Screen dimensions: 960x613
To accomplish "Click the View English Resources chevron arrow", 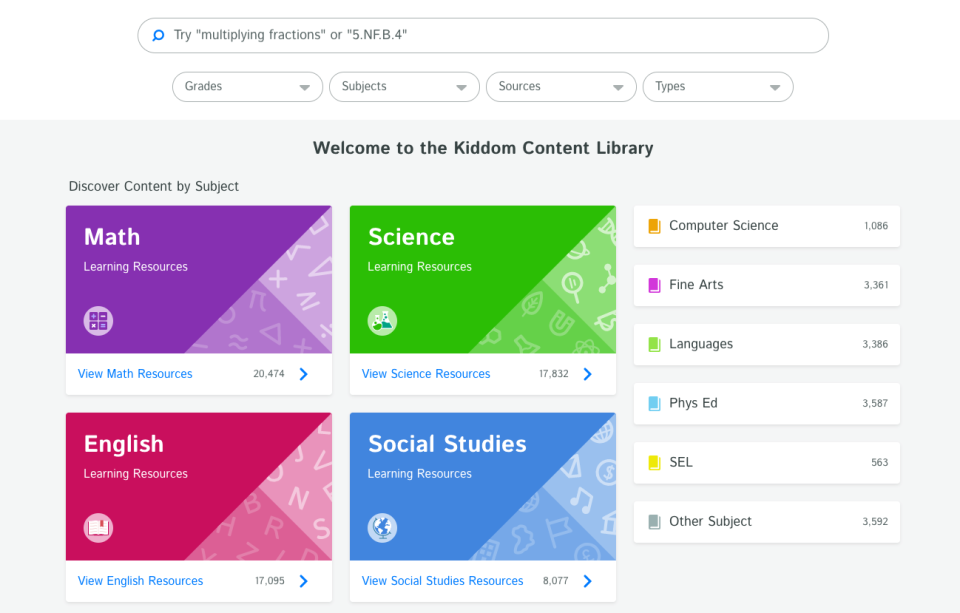I will 303,580.
